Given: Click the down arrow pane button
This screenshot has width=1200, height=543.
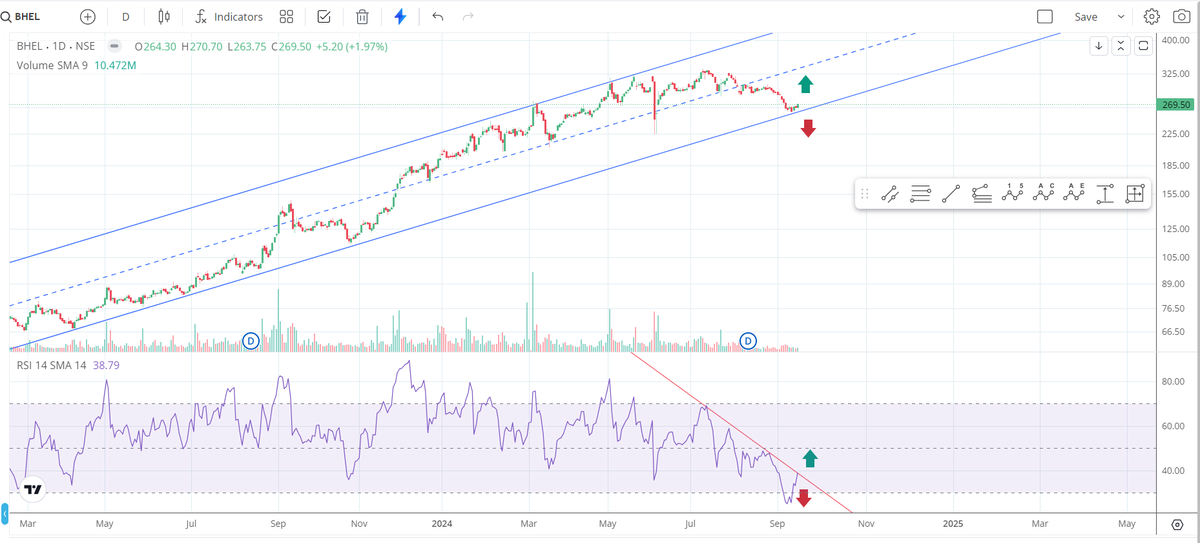Looking at the screenshot, I should click(x=1098, y=46).
